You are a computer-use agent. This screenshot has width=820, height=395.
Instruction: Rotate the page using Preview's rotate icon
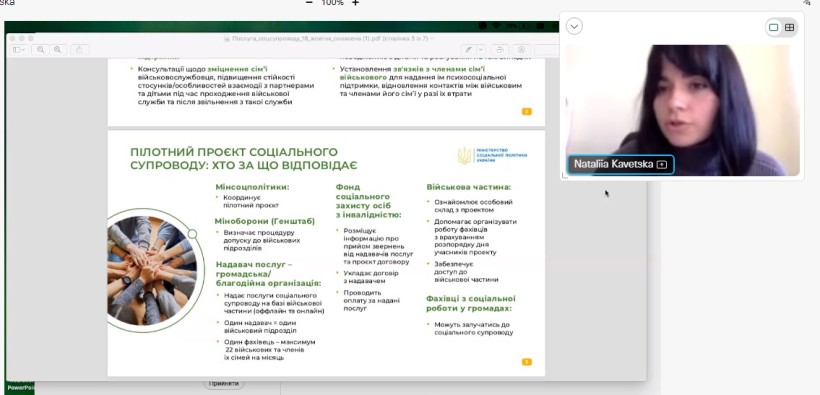pyautogui.click(x=499, y=50)
